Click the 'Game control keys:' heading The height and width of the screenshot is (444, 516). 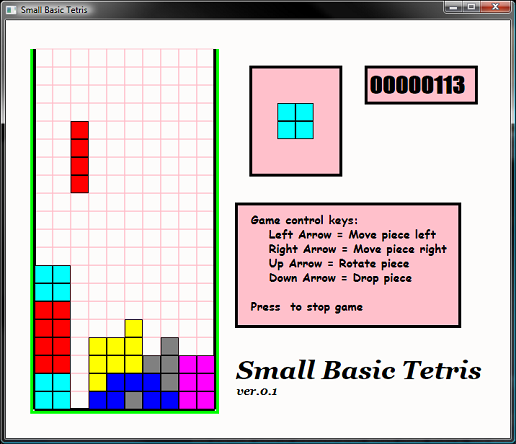click(304, 220)
